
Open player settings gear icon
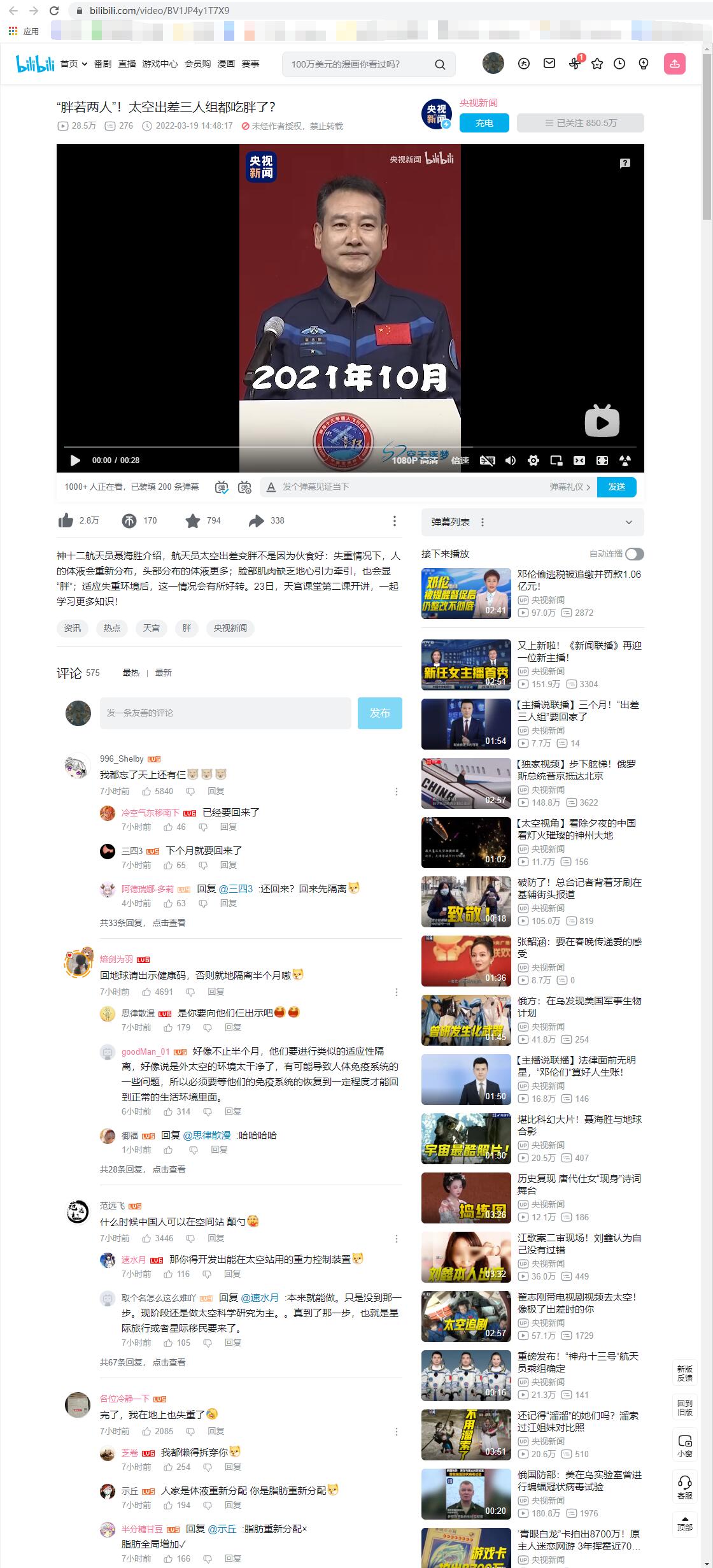click(533, 460)
